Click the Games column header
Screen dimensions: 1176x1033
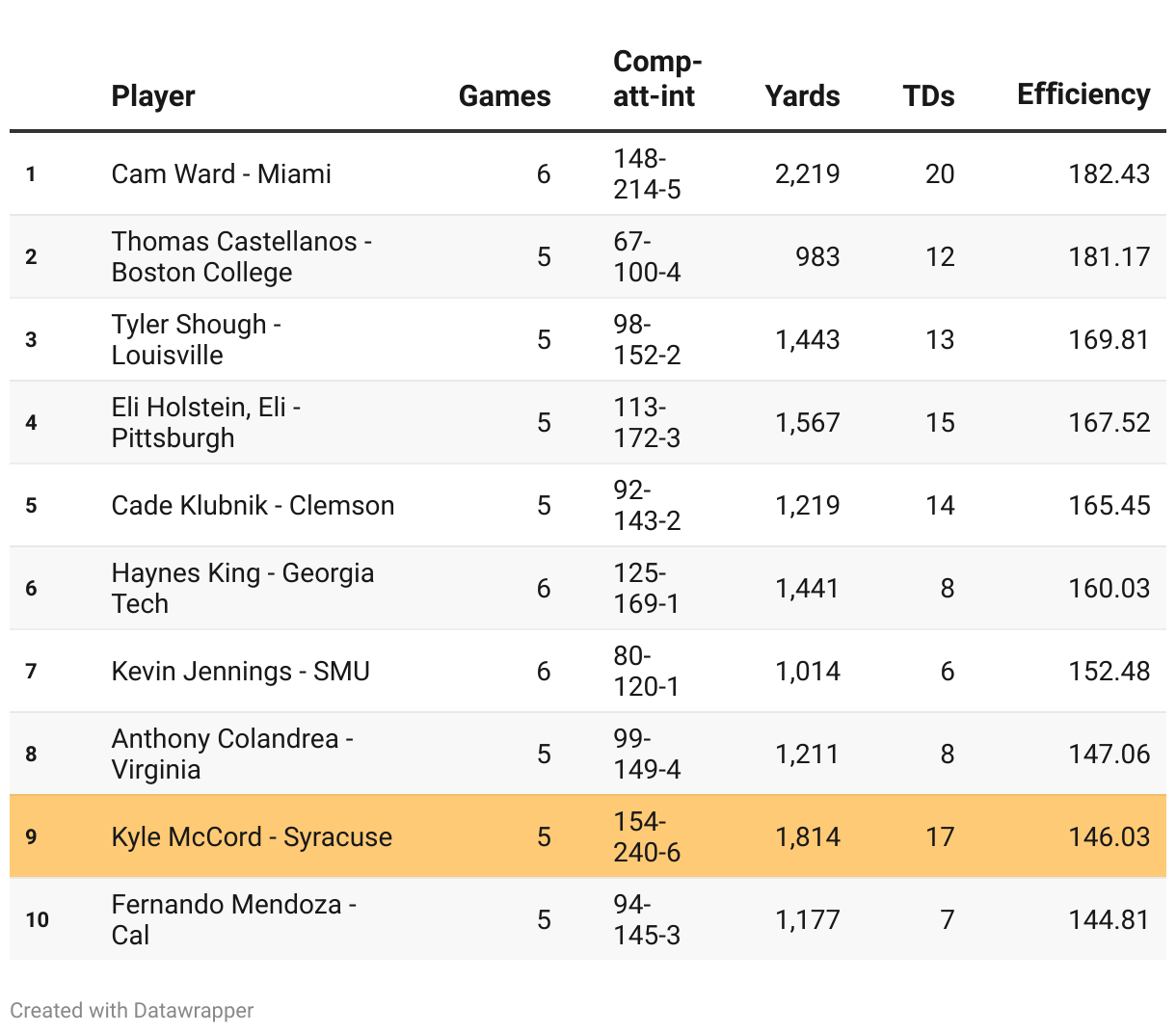(x=504, y=95)
